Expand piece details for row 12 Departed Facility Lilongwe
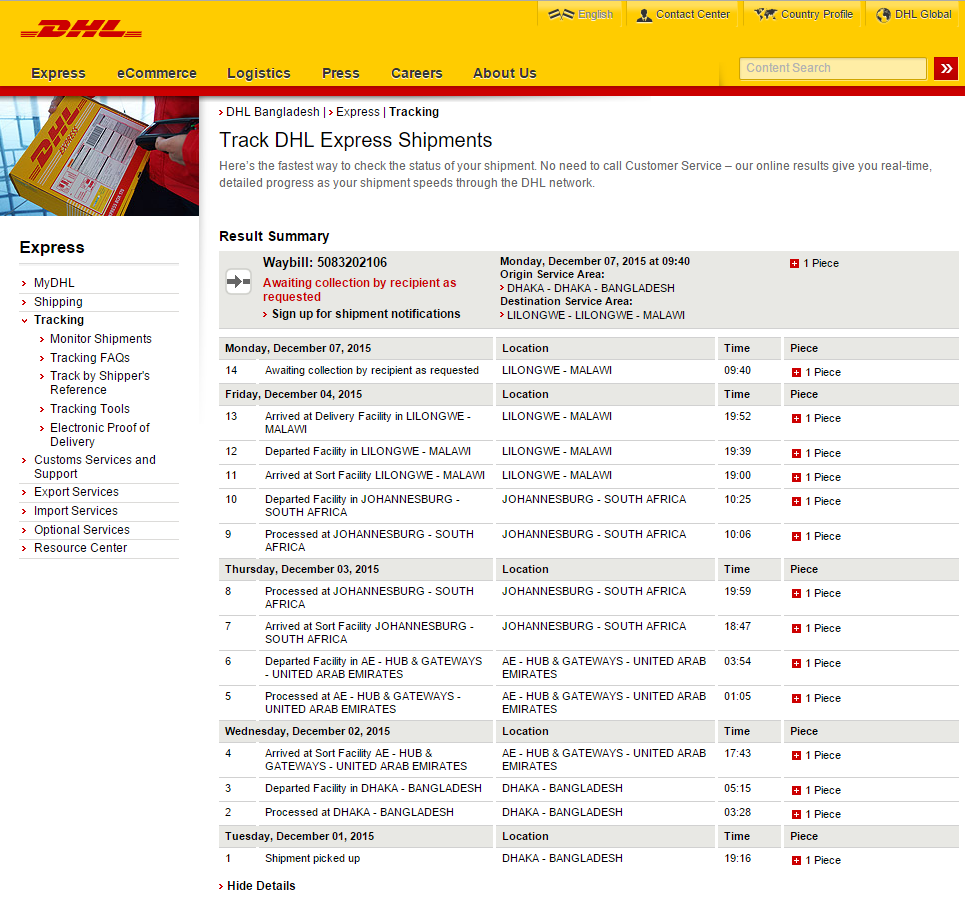Viewport: 965px width, 899px height. 796,453
